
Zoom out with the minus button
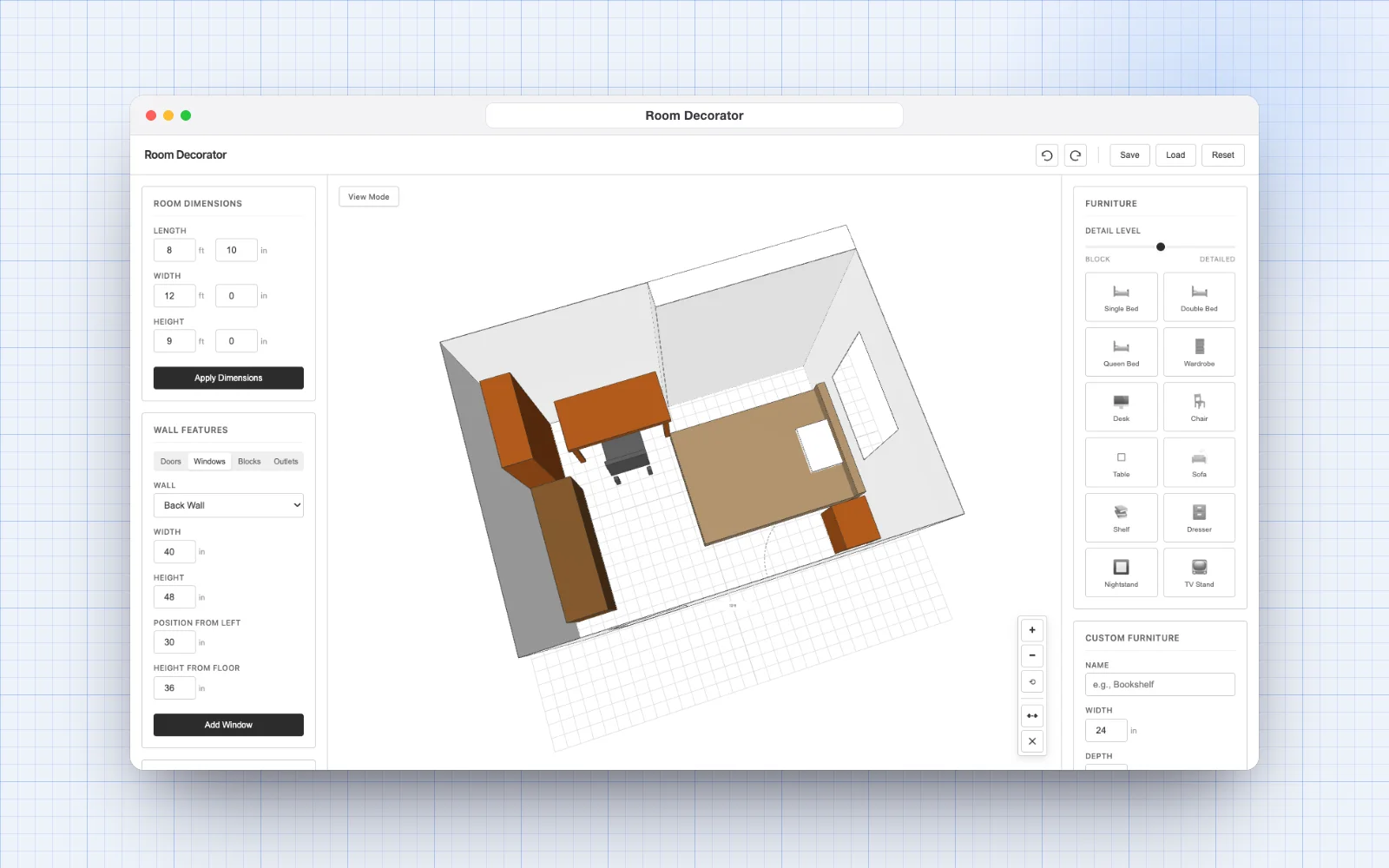1032,655
